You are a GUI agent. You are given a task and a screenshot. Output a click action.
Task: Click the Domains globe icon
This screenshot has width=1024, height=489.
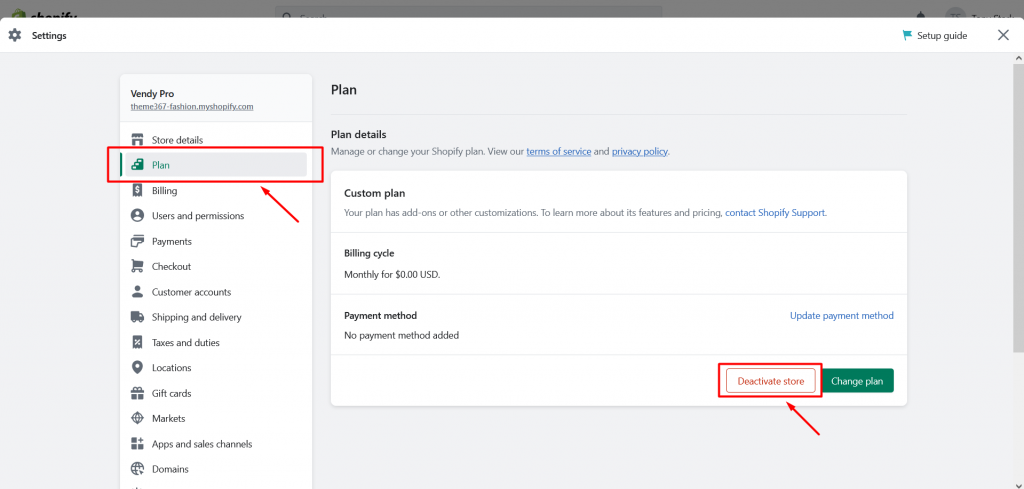[137, 469]
